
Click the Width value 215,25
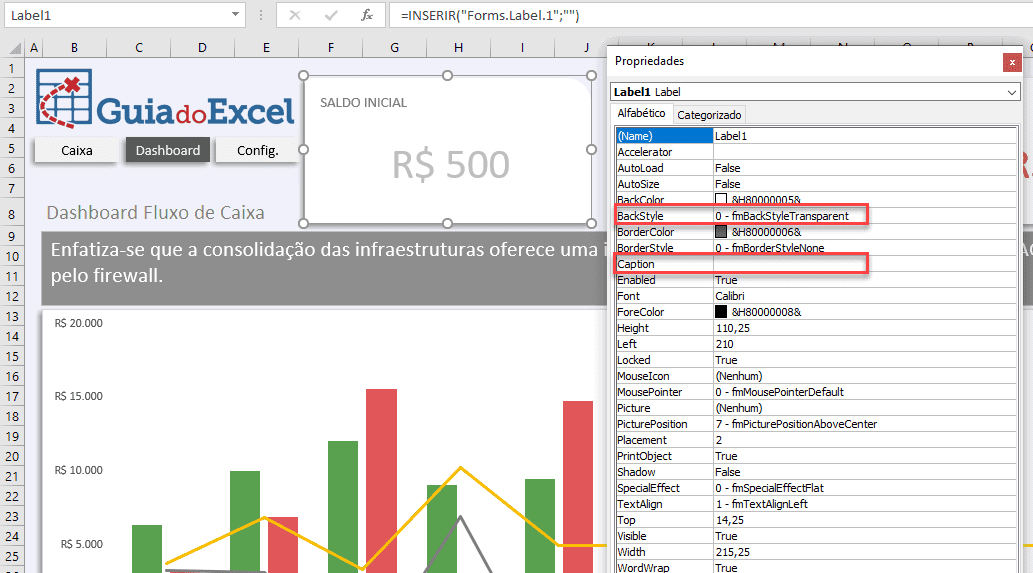coord(864,552)
